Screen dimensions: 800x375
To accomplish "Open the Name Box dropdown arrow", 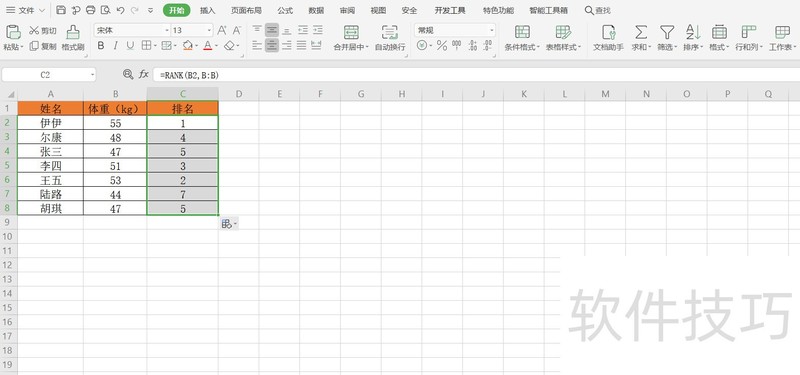I will point(93,75).
